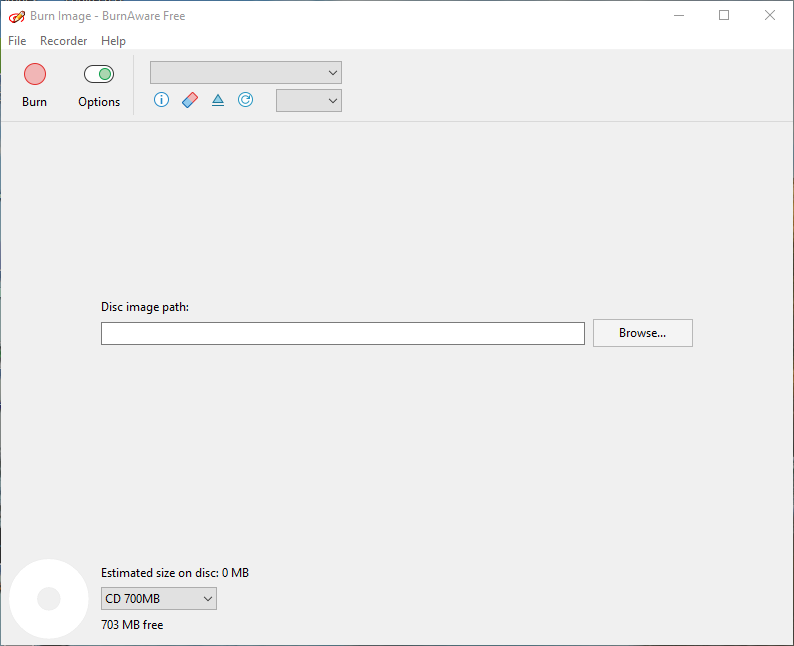Click the 'Disc image path:' label
Image resolution: width=794 pixels, height=646 pixels.
coord(145,307)
